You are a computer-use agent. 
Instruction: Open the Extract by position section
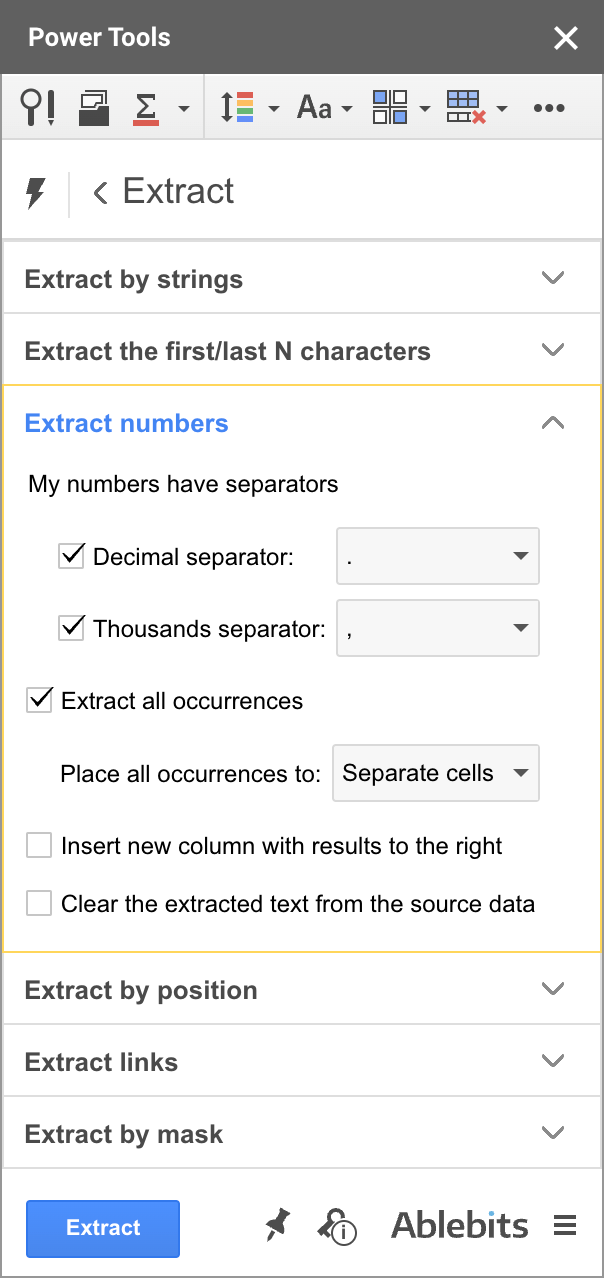(x=301, y=990)
